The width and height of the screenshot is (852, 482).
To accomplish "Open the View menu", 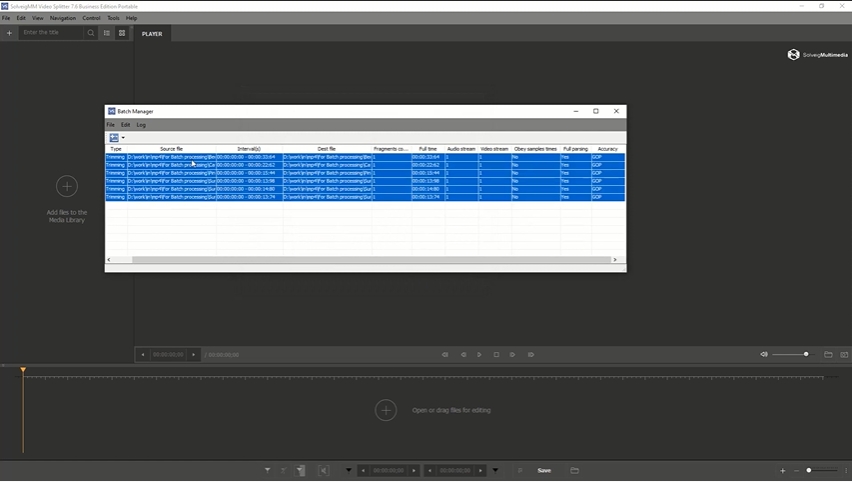I will tap(37, 18).
